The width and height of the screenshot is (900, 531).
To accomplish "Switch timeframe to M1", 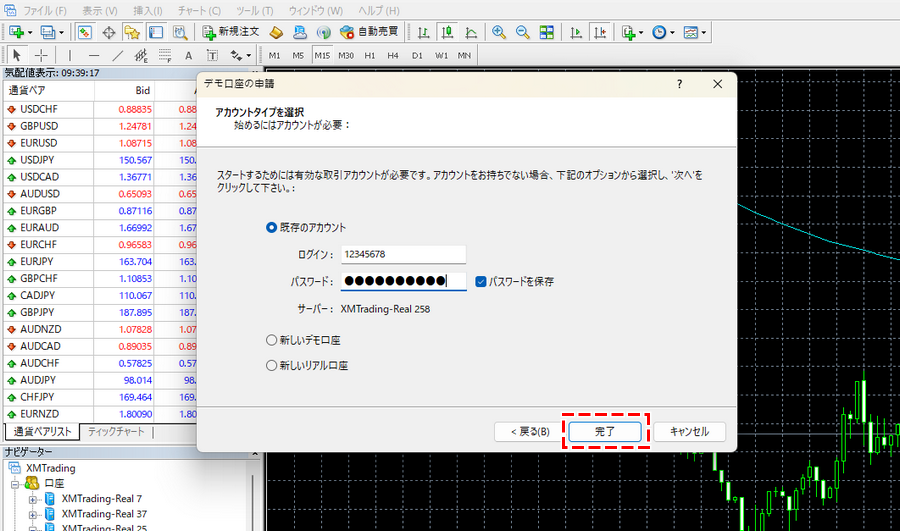I will tap(274, 56).
